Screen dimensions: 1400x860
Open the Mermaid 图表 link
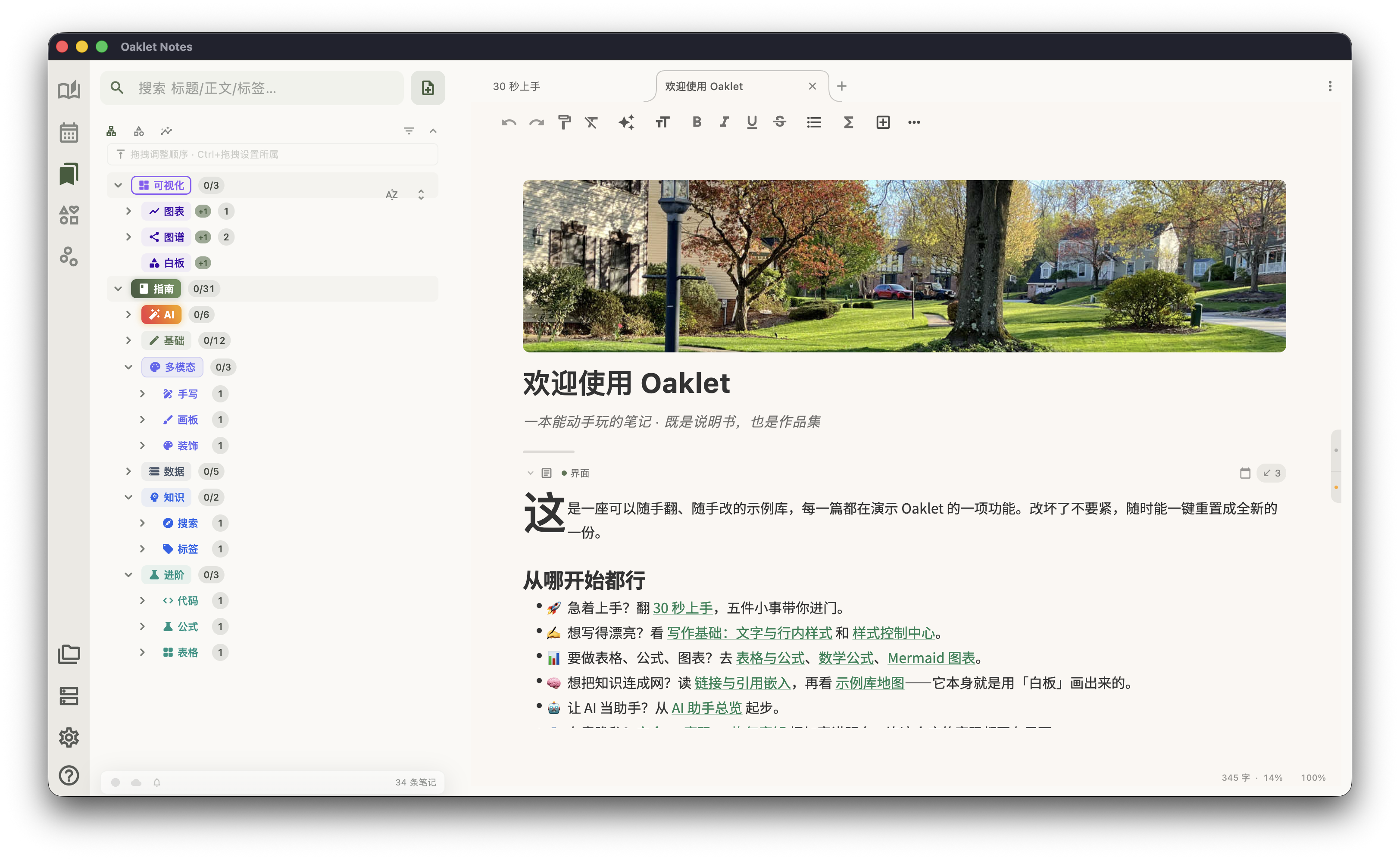931,658
